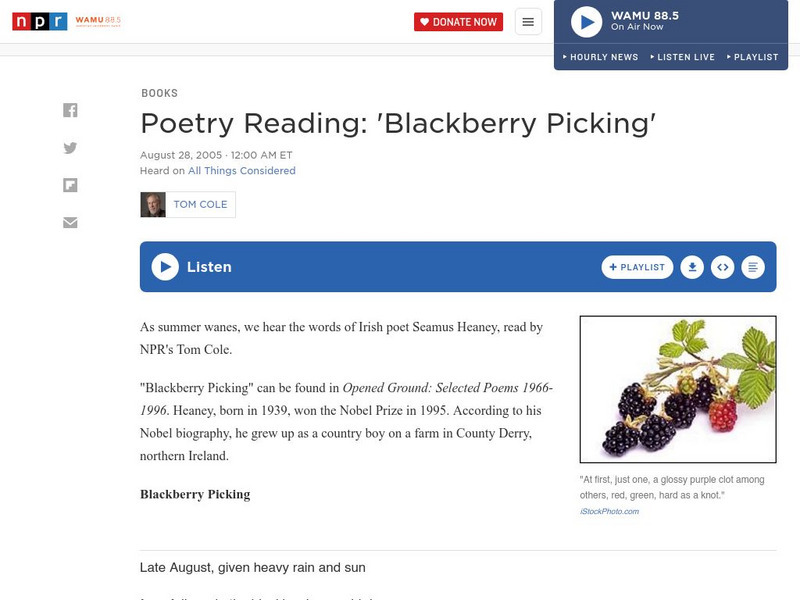Share article on Facebook
The width and height of the screenshot is (800, 600).
click(70, 111)
